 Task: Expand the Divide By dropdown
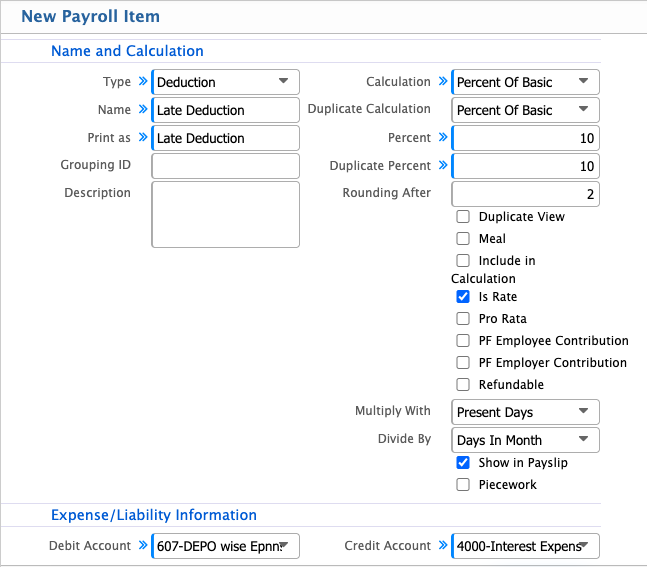tap(525, 440)
